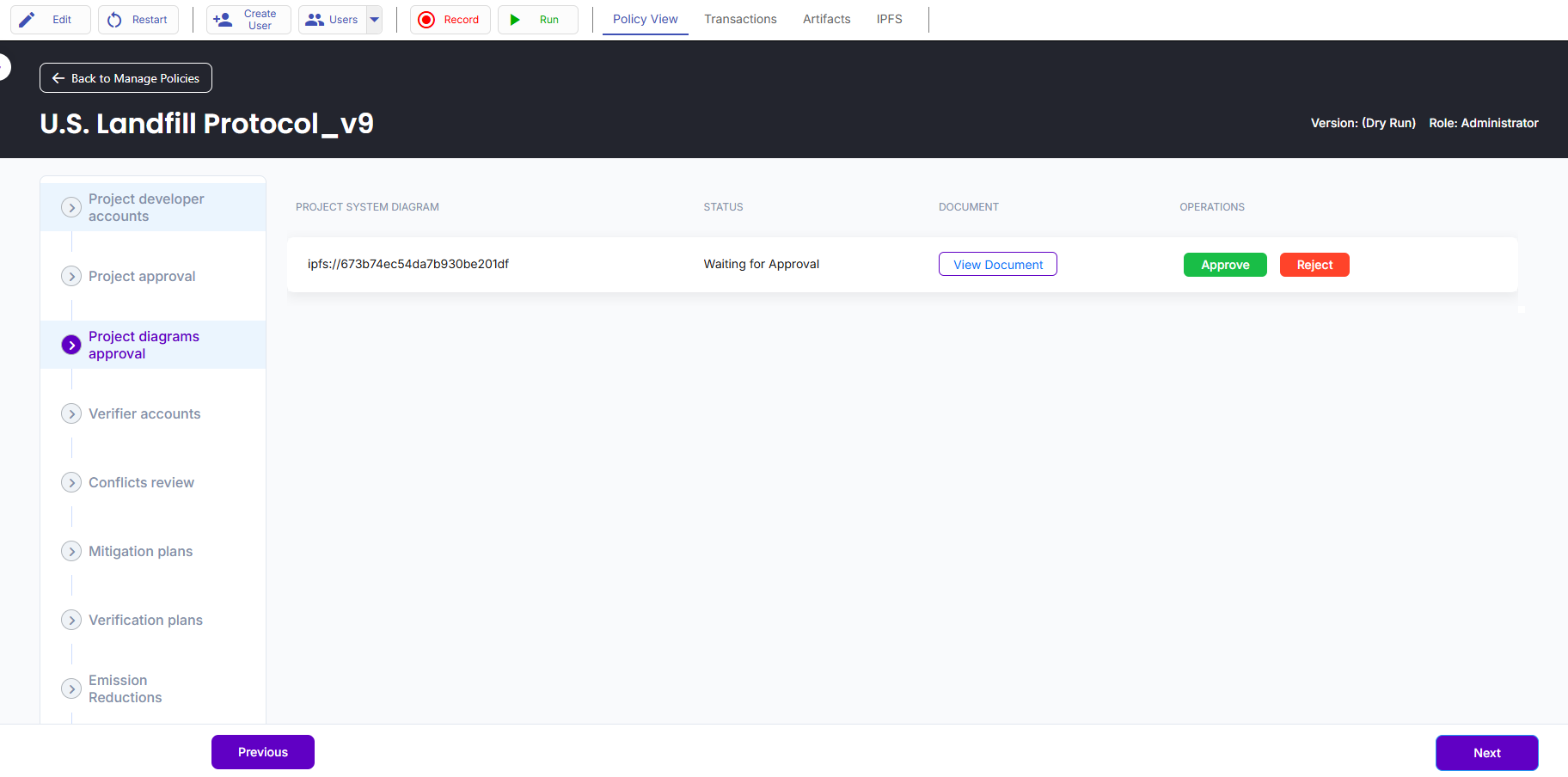Expand the Conflicts review step chevron
Screen dimensions: 1568x777
(x=71, y=483)
